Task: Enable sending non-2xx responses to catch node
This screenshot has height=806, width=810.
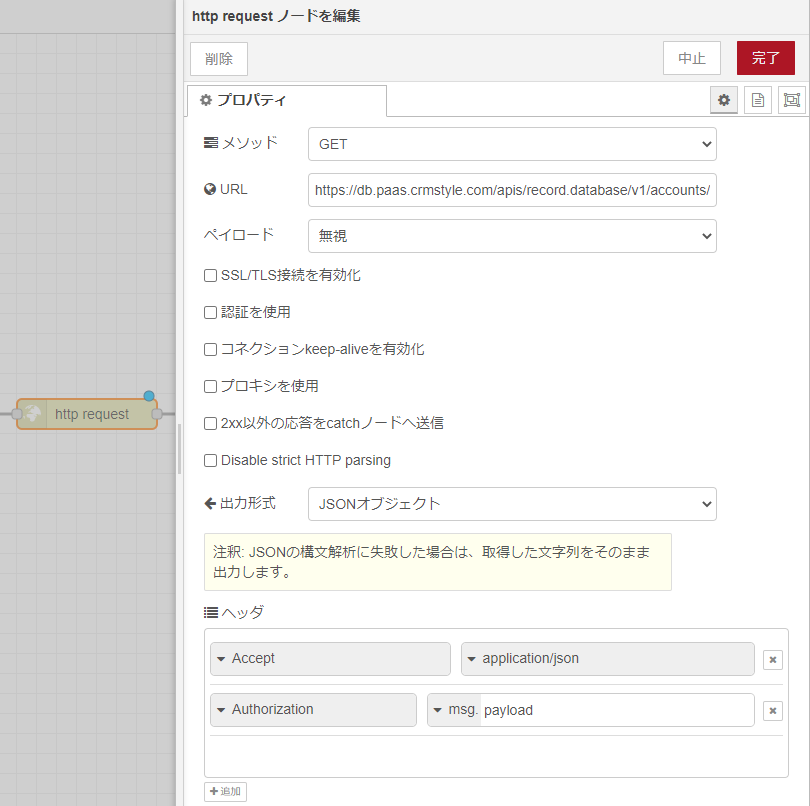Action: click(x=210, y=424)
